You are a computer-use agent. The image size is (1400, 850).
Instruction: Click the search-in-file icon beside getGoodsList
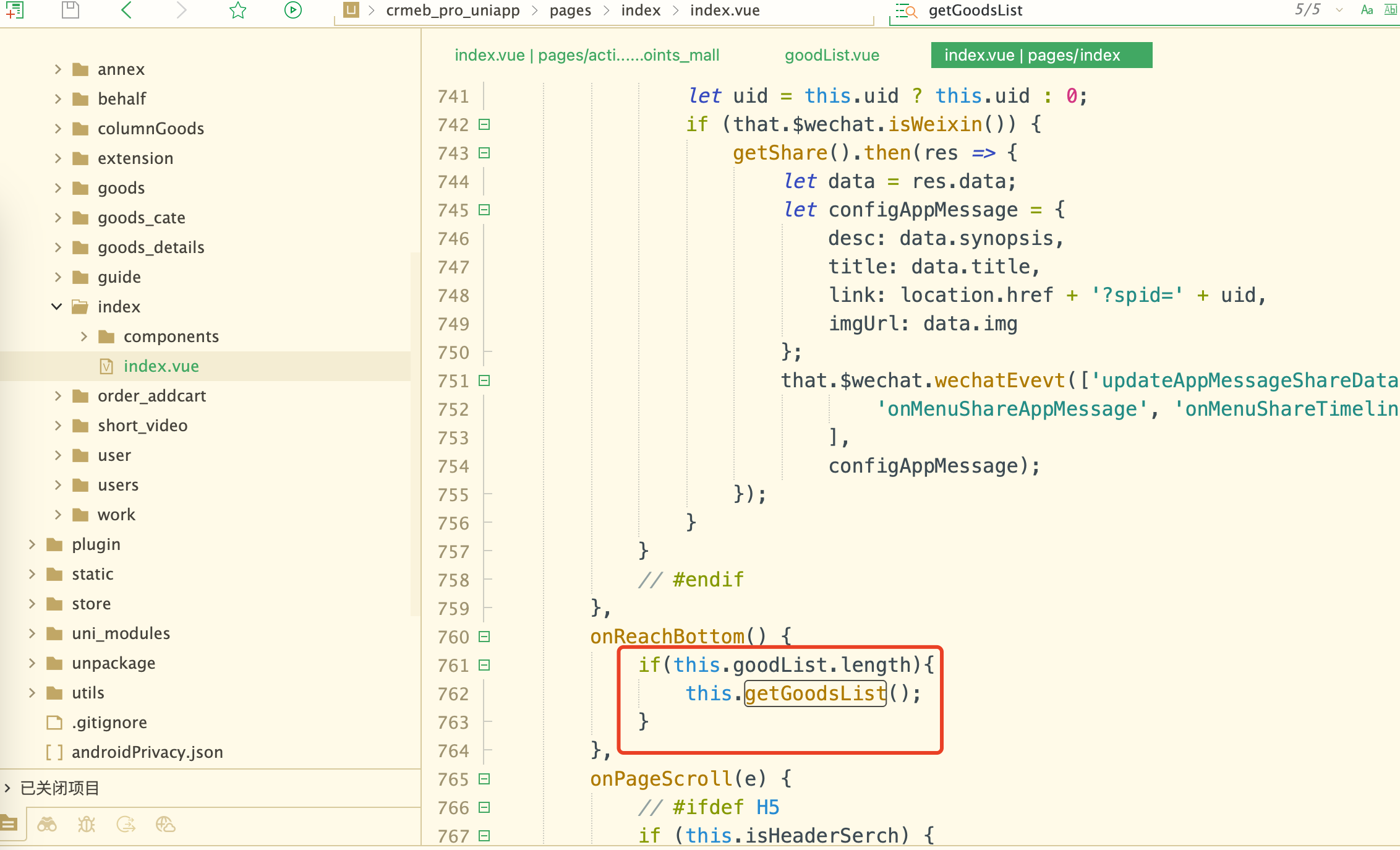point(906,11)
